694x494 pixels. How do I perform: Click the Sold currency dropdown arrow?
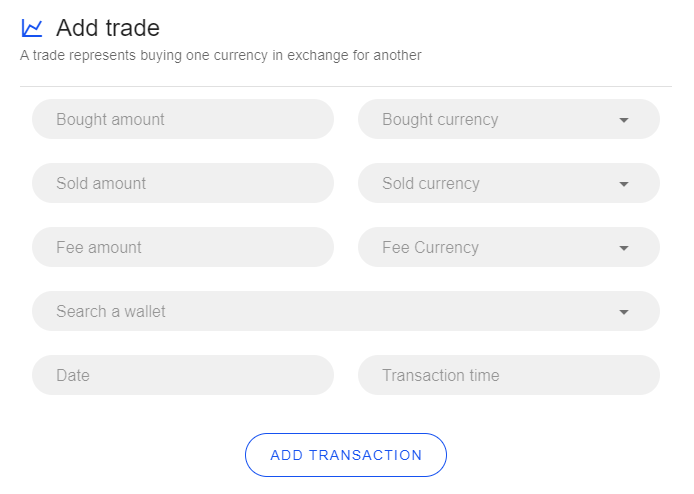point(624,184)
